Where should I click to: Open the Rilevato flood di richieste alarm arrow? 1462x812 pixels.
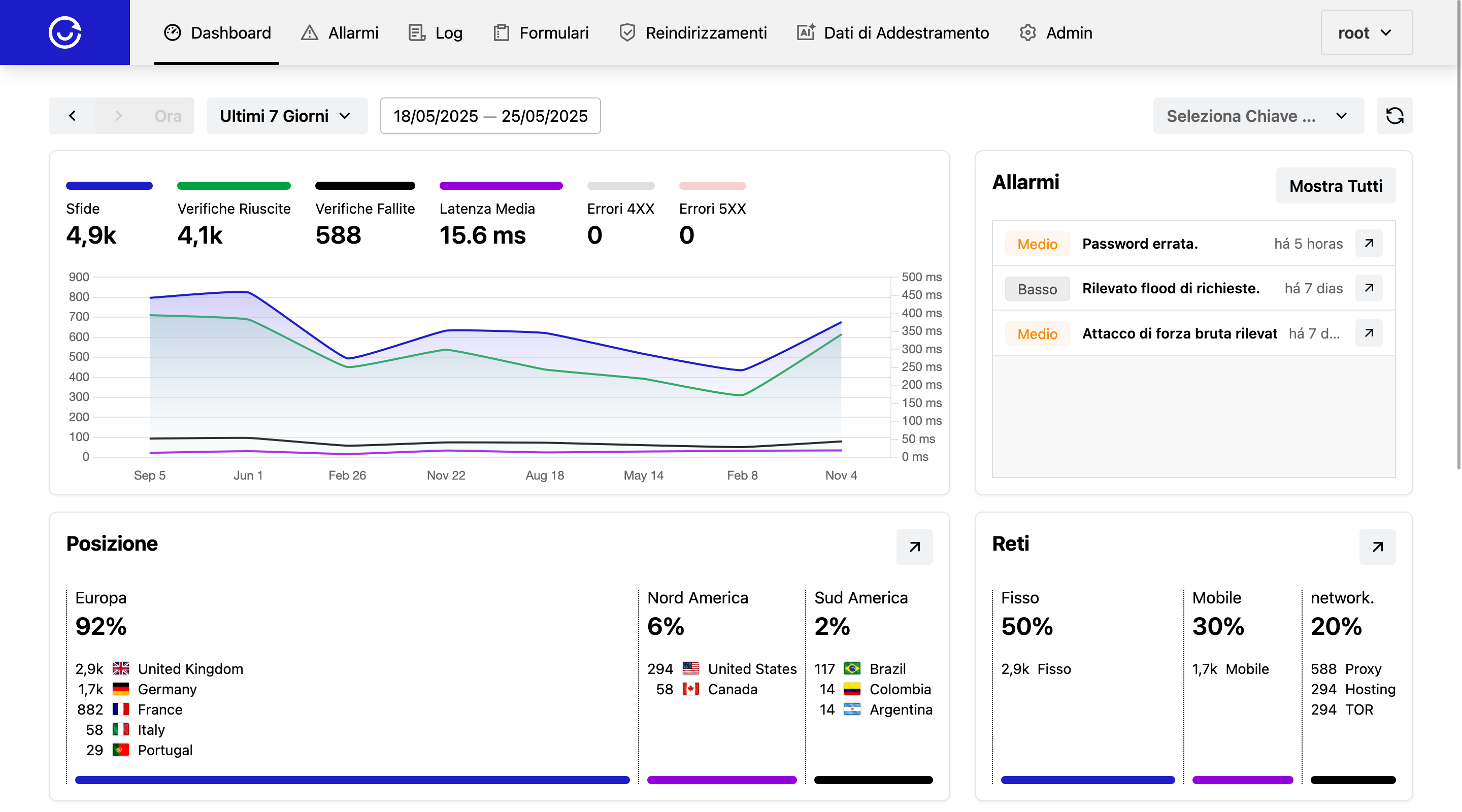pyautogui.click(x=1369, y=288)
